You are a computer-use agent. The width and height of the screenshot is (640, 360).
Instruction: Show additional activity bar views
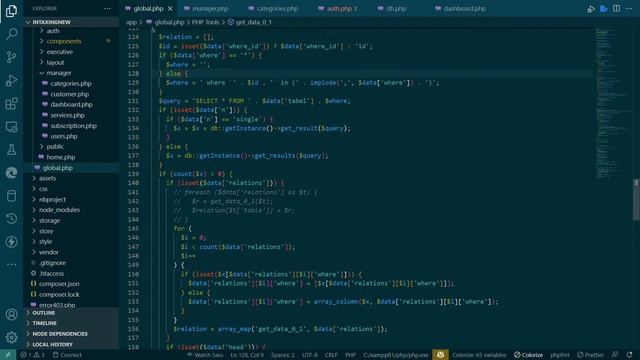[11, 264]
